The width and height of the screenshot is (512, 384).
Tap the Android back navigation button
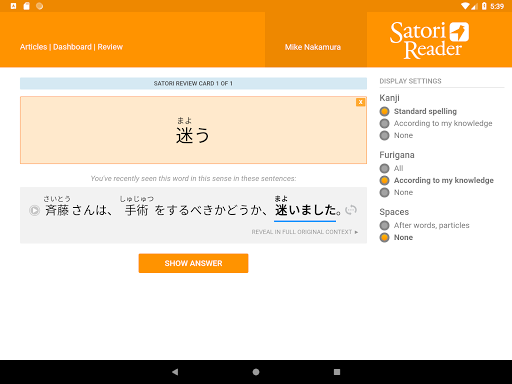(175, 372)
